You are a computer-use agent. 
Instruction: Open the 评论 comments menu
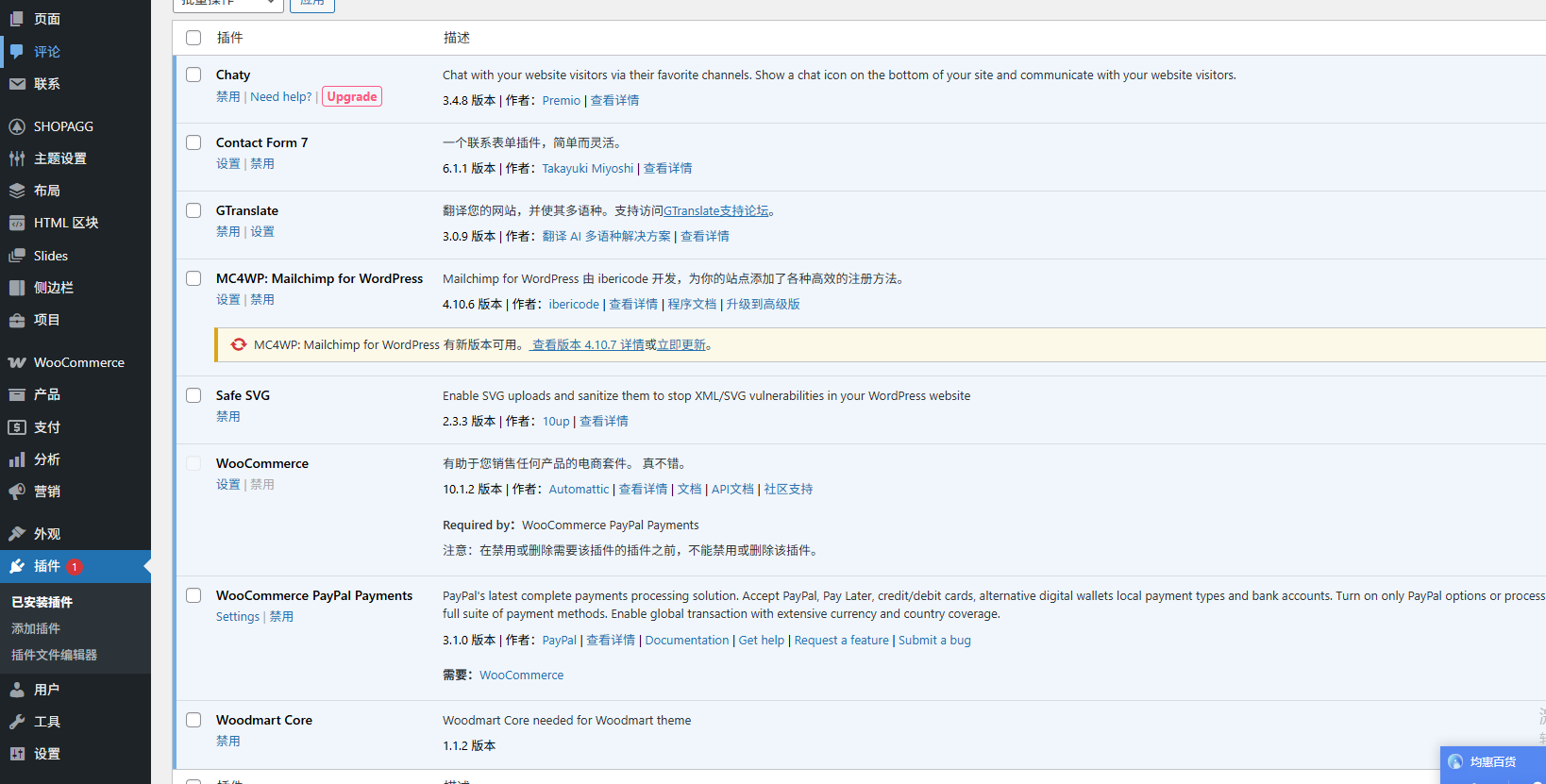click(x=76, y=52)
